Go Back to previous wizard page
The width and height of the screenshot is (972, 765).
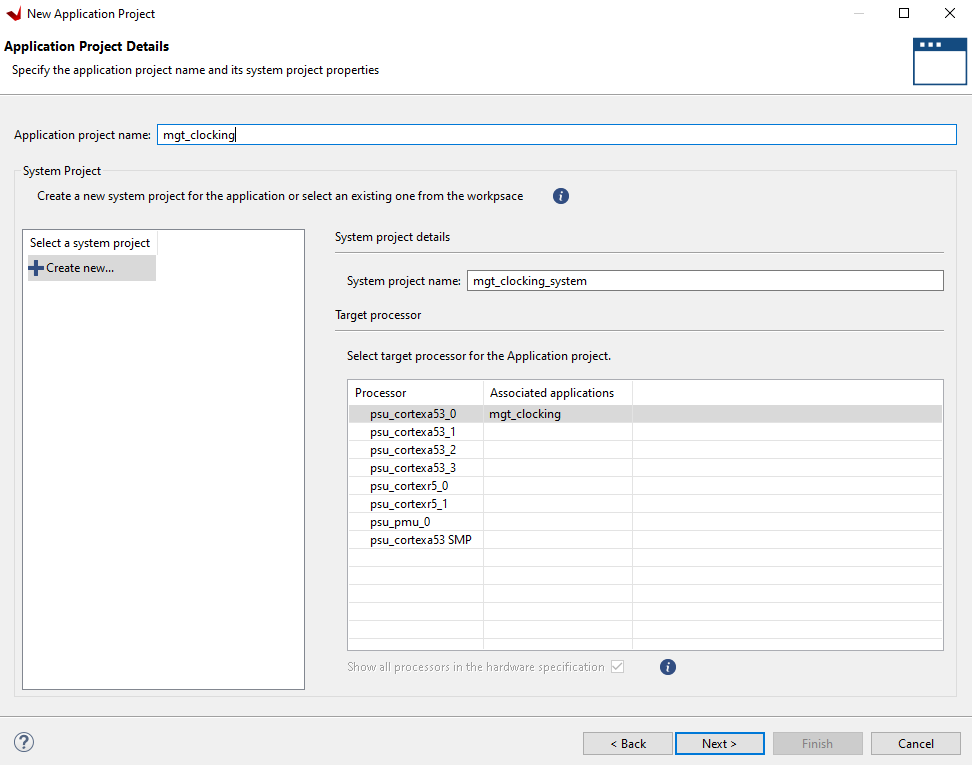click(628, 744)
